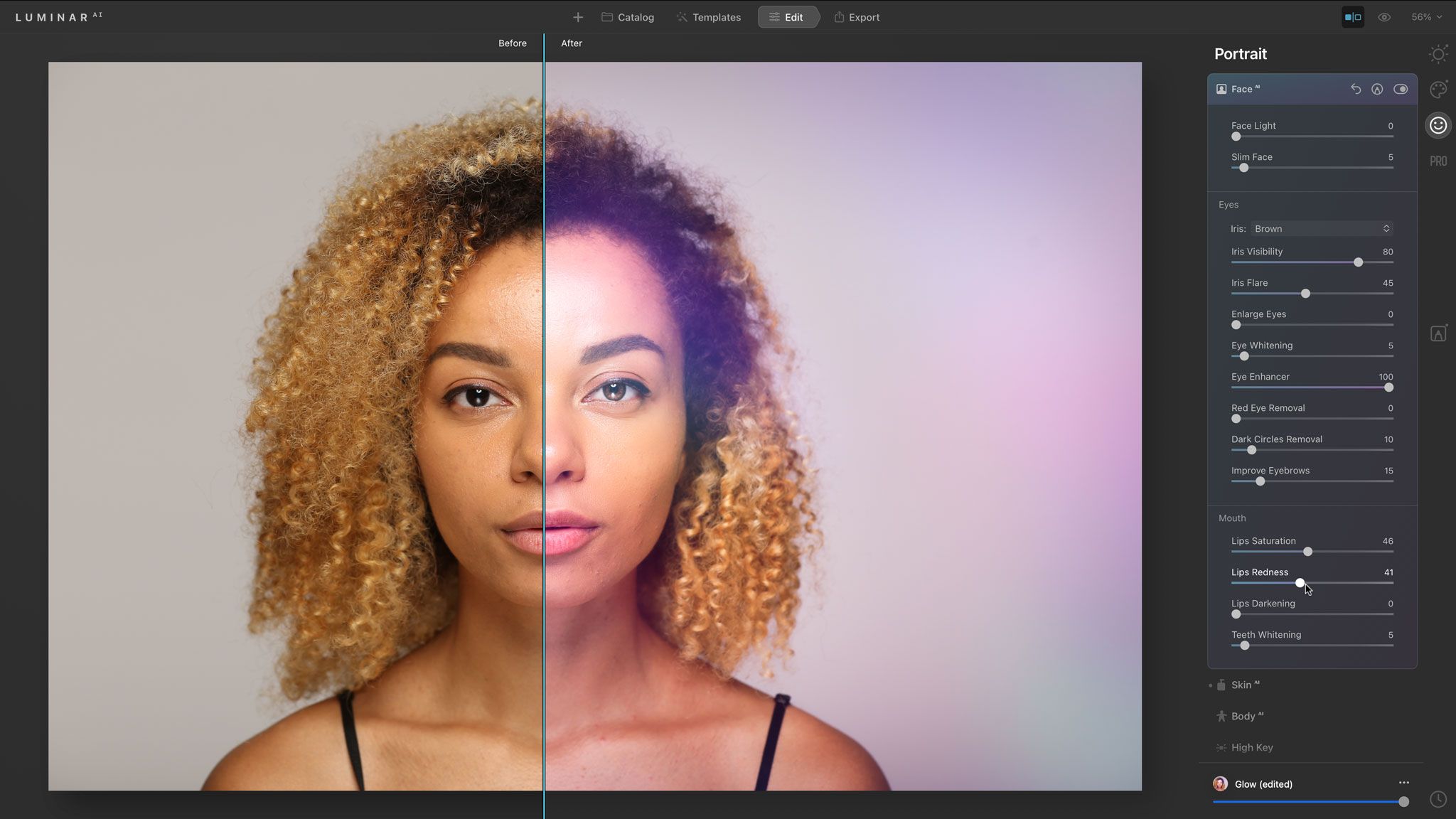1456x819 pixels.
Task: Open the 56% zoom level dropdown
Action: point(1426,17)
